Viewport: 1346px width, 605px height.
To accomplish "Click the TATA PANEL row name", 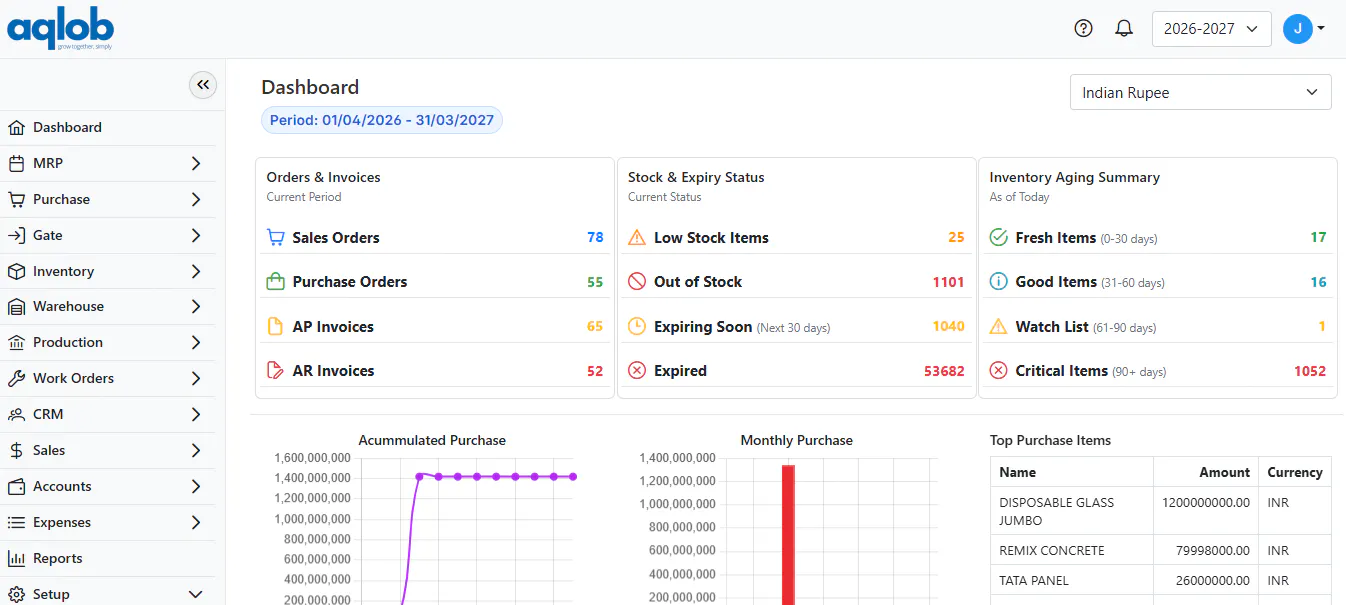I will [x=1034, y=580].
